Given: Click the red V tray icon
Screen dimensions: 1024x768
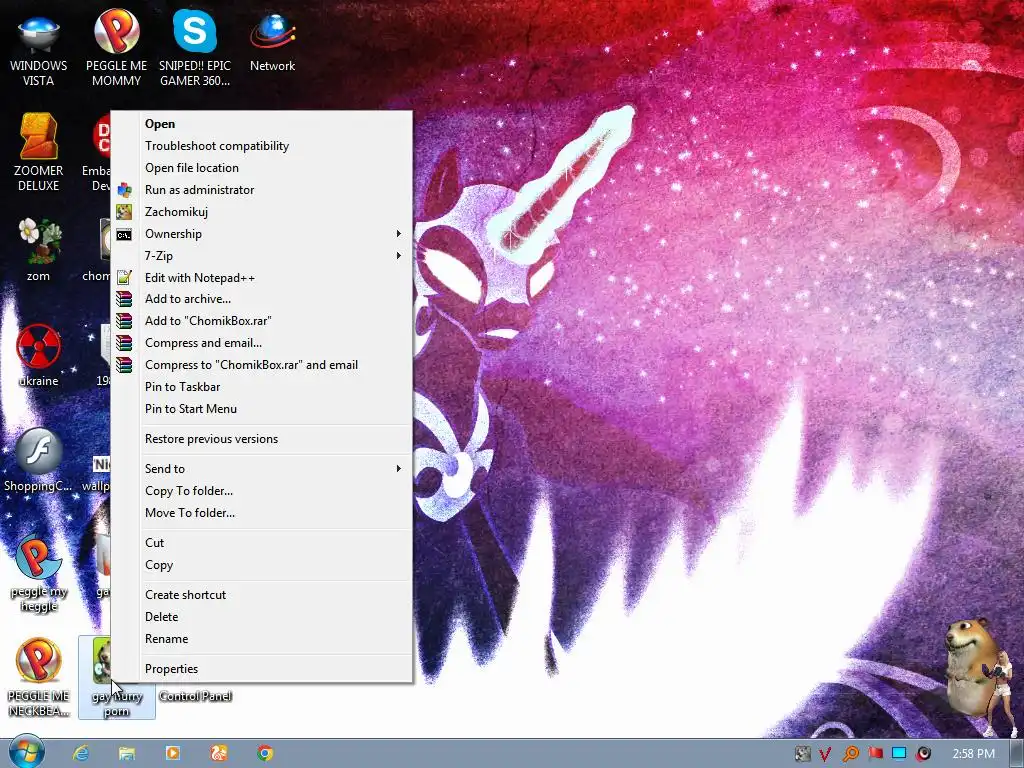Looking at the screenshot, I should [x=825, y=754].
